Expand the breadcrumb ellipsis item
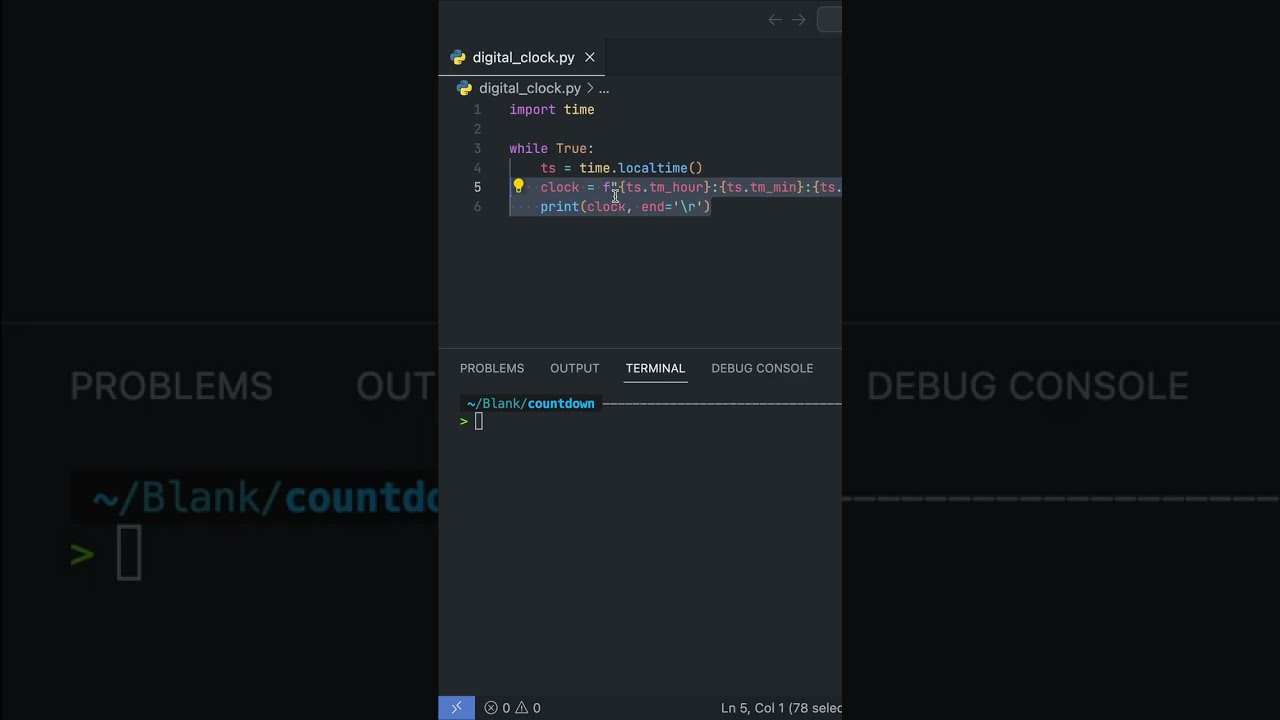 (603, 88)
